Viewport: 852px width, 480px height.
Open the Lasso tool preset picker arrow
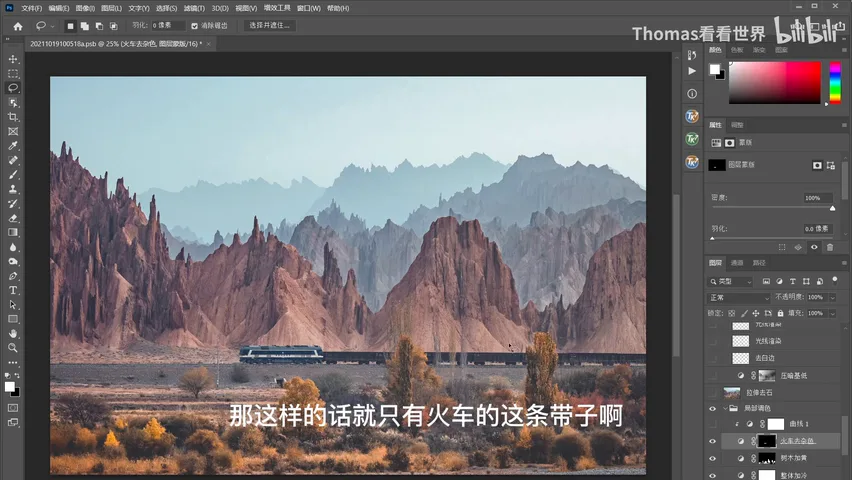point(53,26)
